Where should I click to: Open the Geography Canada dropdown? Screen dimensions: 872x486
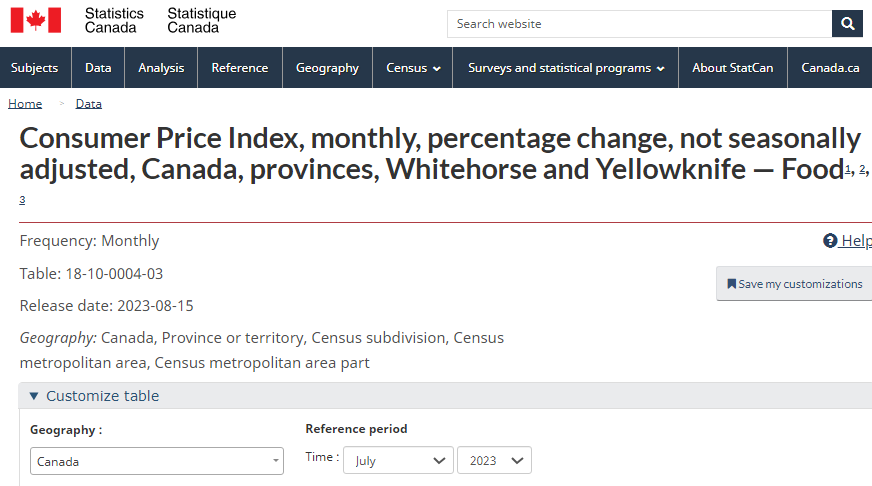point(157,461)
